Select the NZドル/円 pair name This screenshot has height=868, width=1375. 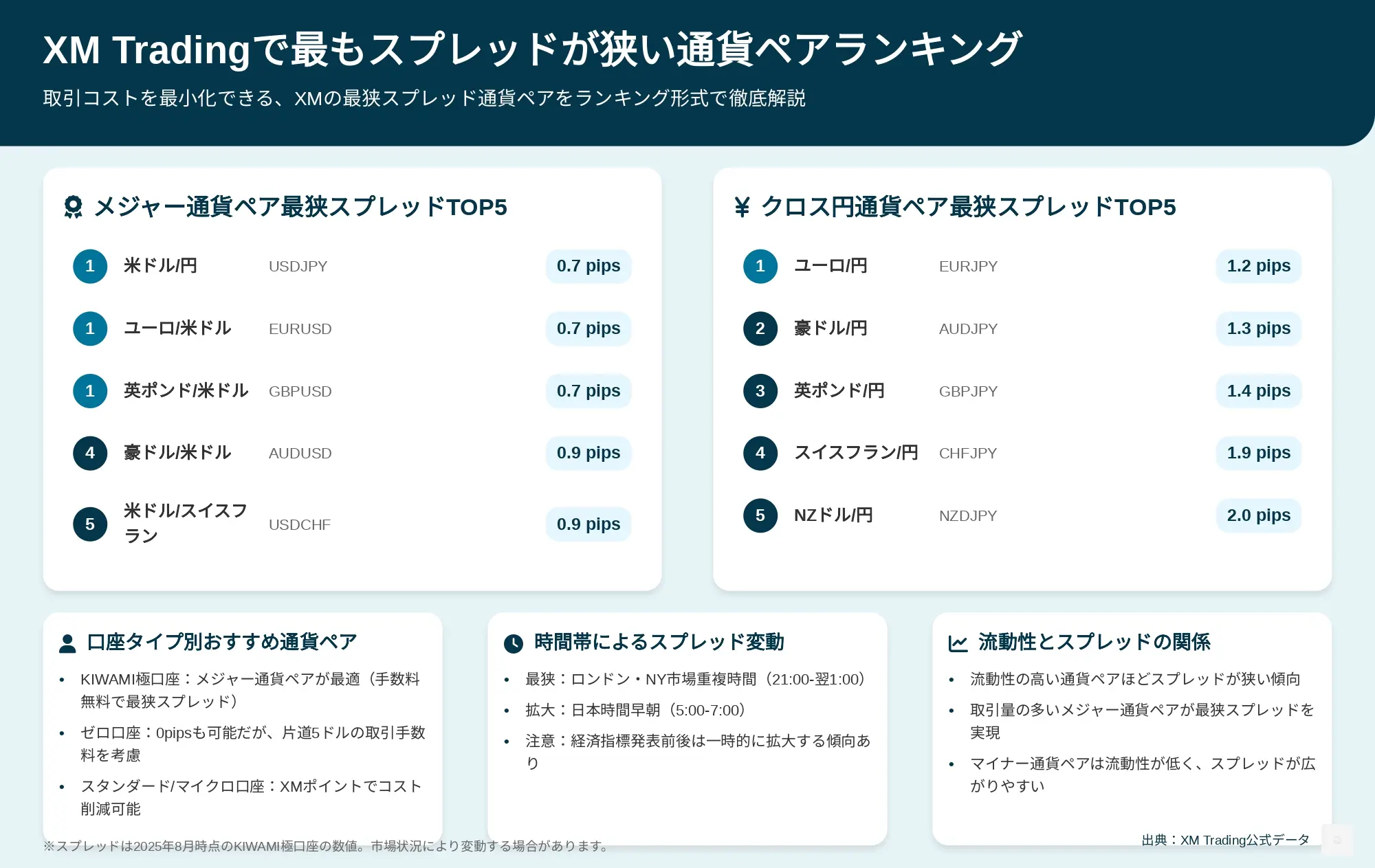(833, 515)
